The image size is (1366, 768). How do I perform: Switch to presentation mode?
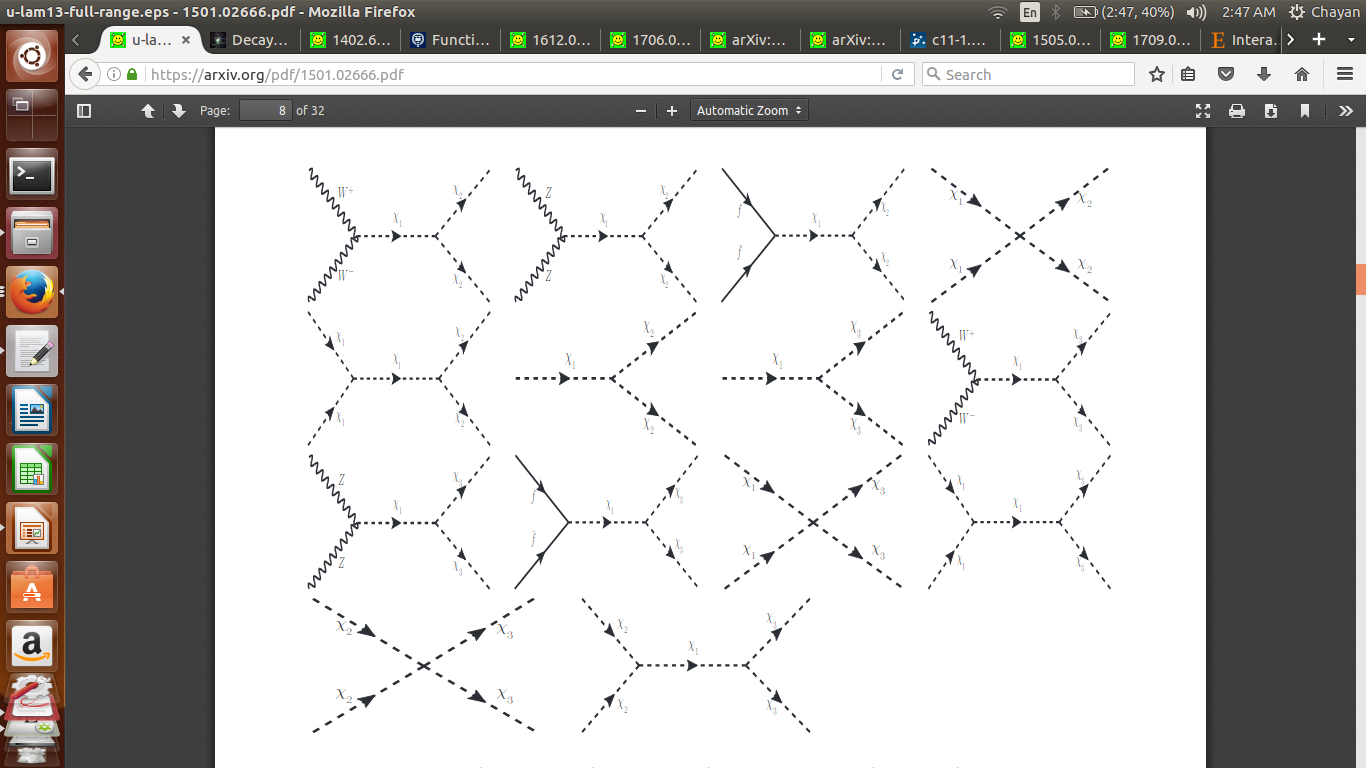(1203, 111)
